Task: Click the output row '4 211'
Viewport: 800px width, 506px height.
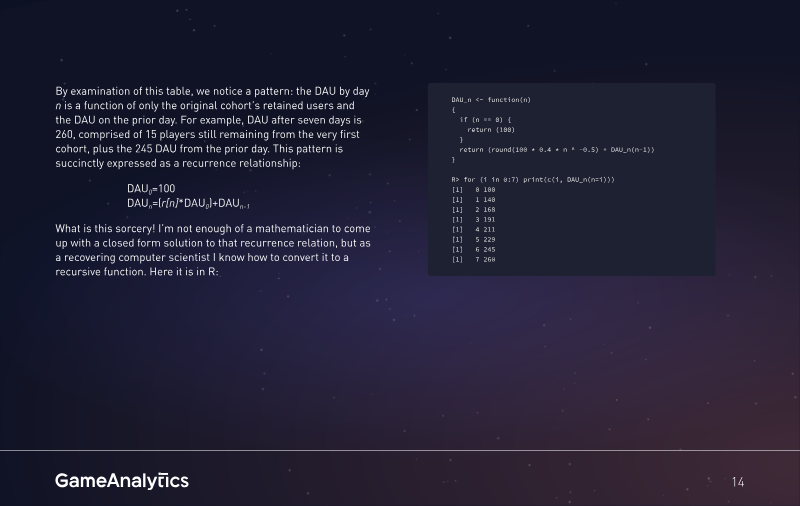Action: click(x=473, y=230)
